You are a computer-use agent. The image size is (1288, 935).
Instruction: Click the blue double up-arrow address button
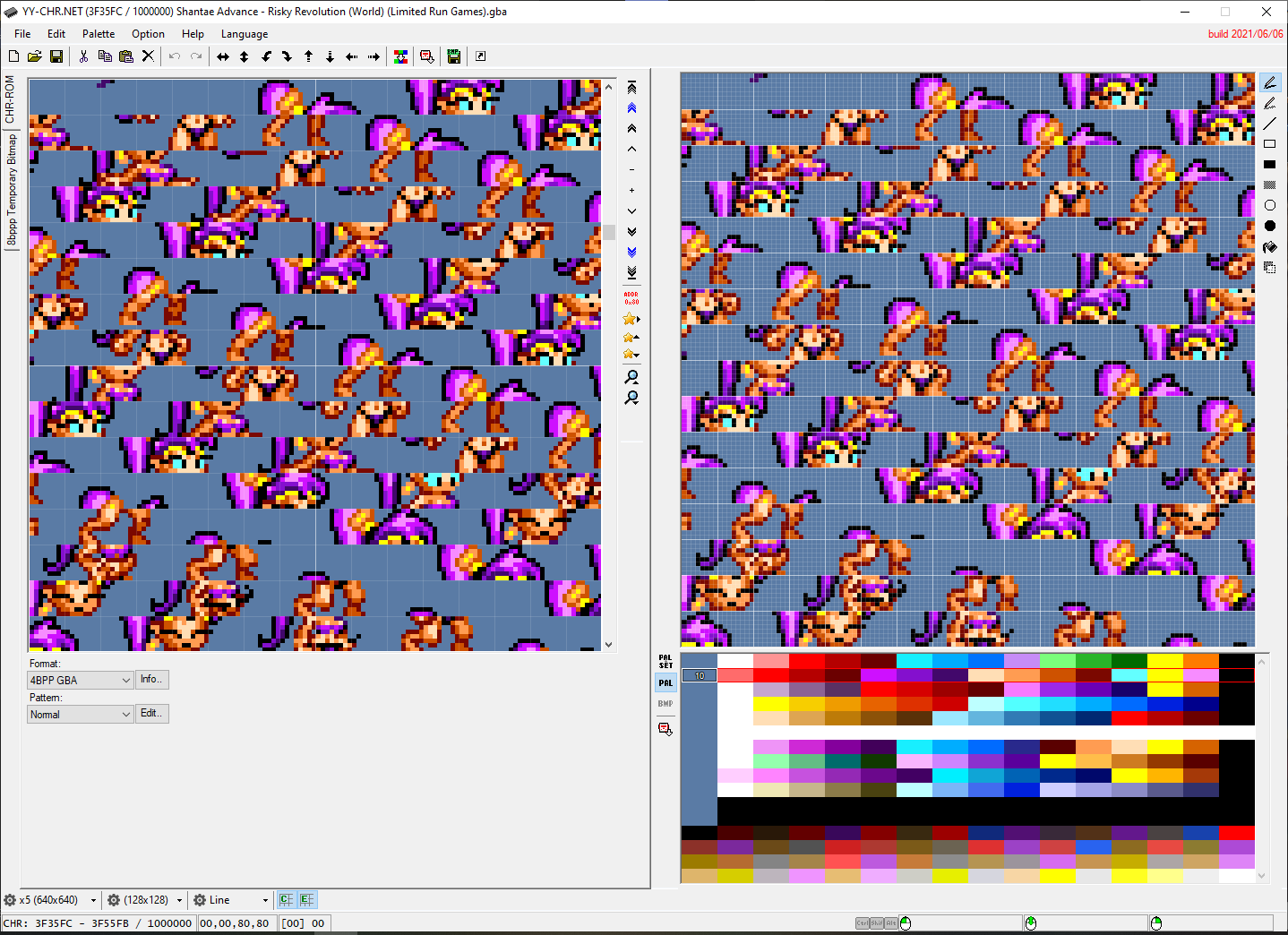631,107
